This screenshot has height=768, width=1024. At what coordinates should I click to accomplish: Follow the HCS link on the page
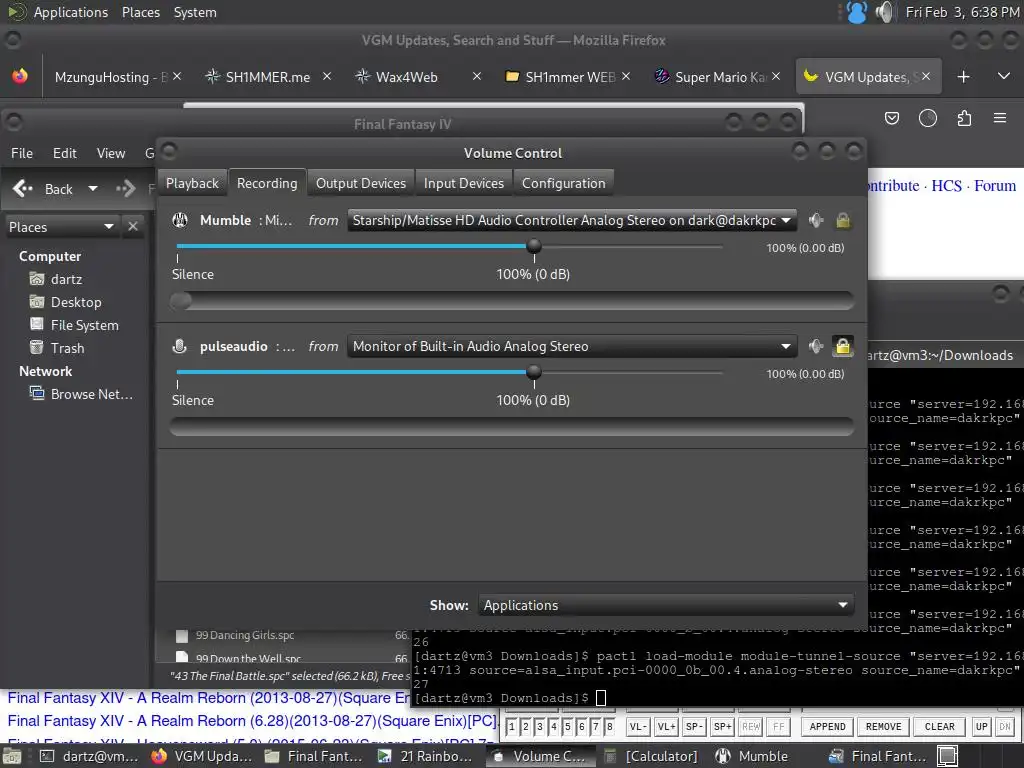click(946, 185)
